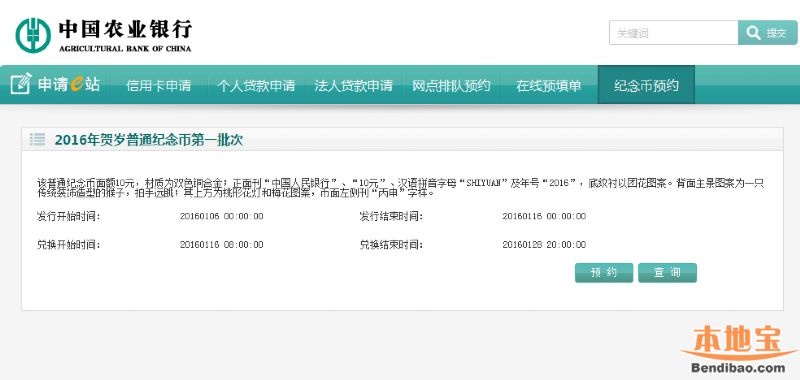Select 网点排队预约 in the navigation bar
This screenshot has height=380, width=800.
tap(452, 85)
